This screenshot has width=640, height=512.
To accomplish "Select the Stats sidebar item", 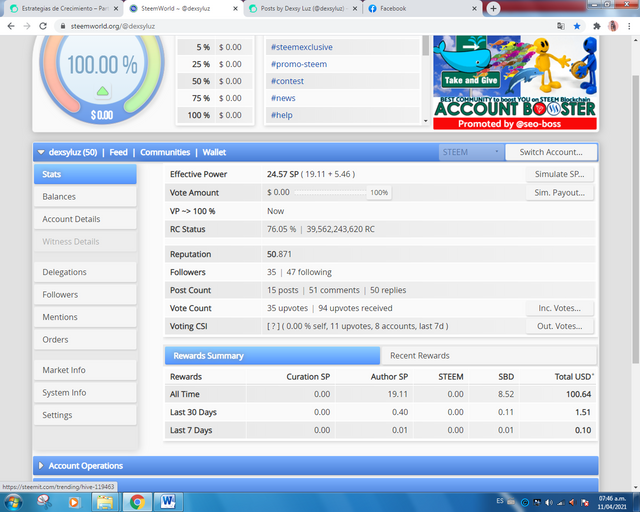I will (x=85, y=174).
